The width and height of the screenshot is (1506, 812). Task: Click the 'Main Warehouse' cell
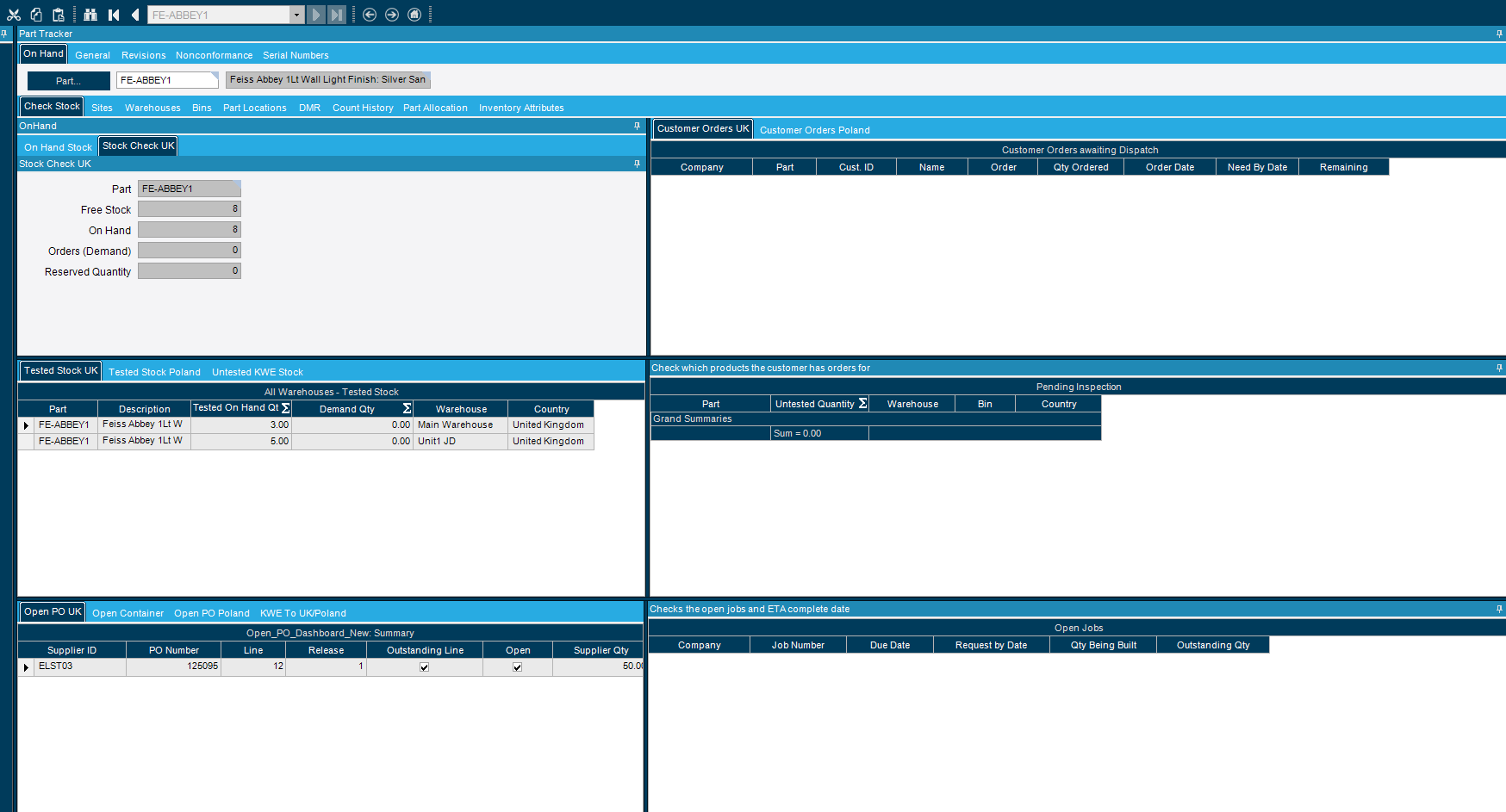[461, 425]
